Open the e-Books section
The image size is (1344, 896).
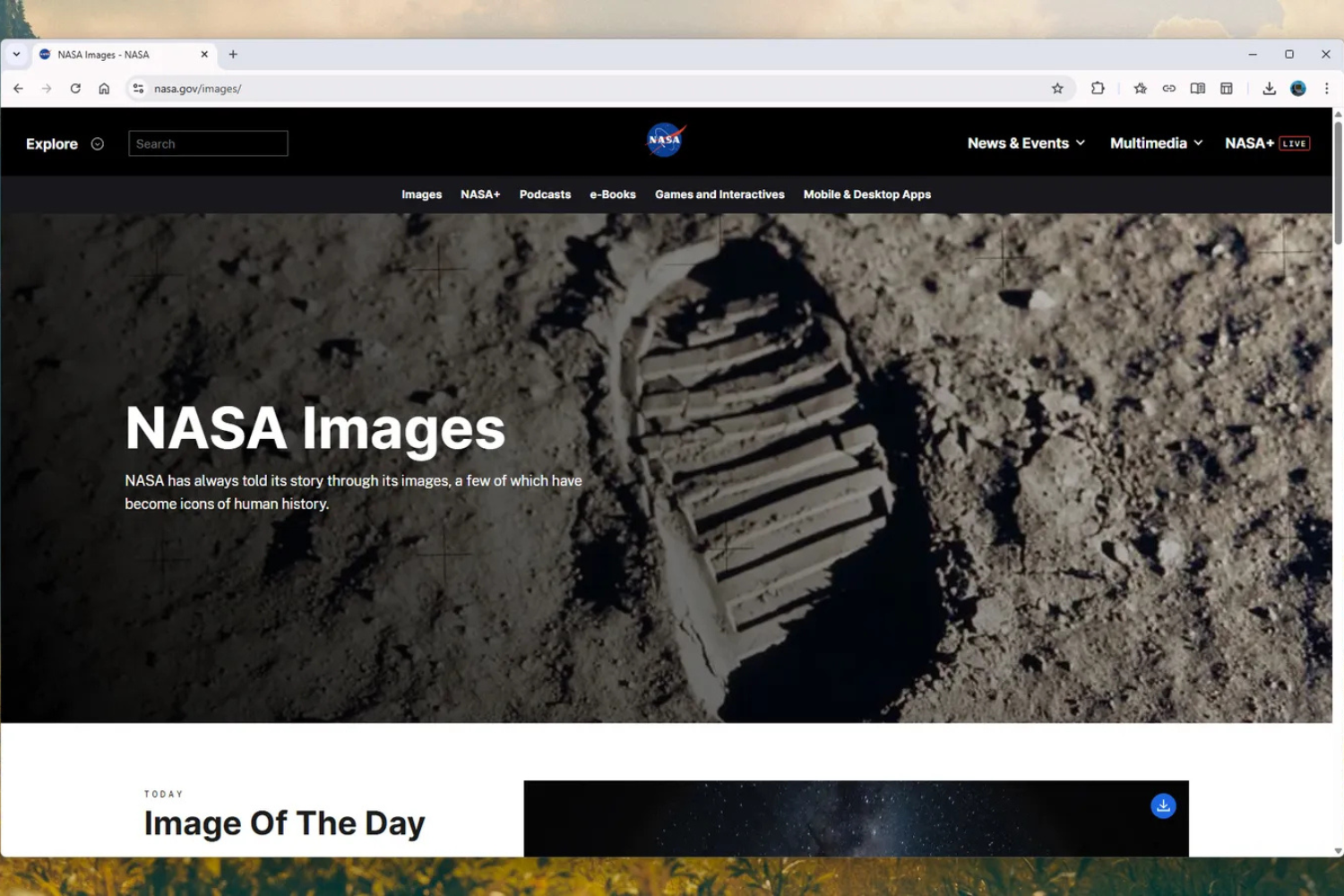pyautogui.click(x=613, y=194)
